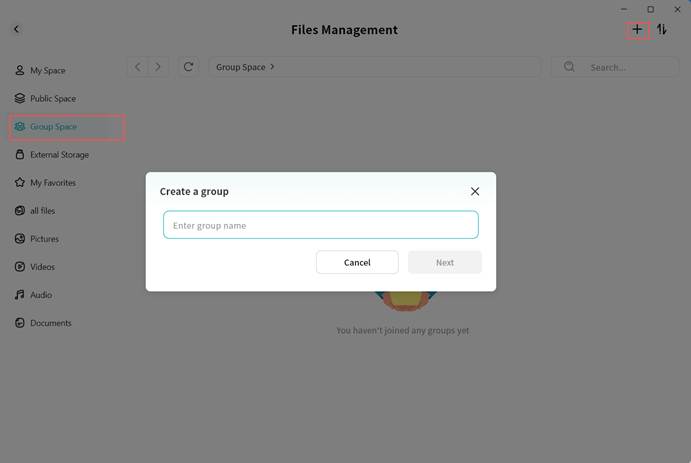Open the Videos category

(42, 267)
